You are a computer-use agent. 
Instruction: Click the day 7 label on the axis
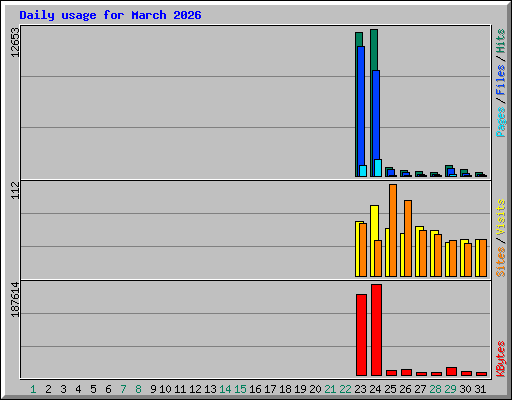[123, 389]
